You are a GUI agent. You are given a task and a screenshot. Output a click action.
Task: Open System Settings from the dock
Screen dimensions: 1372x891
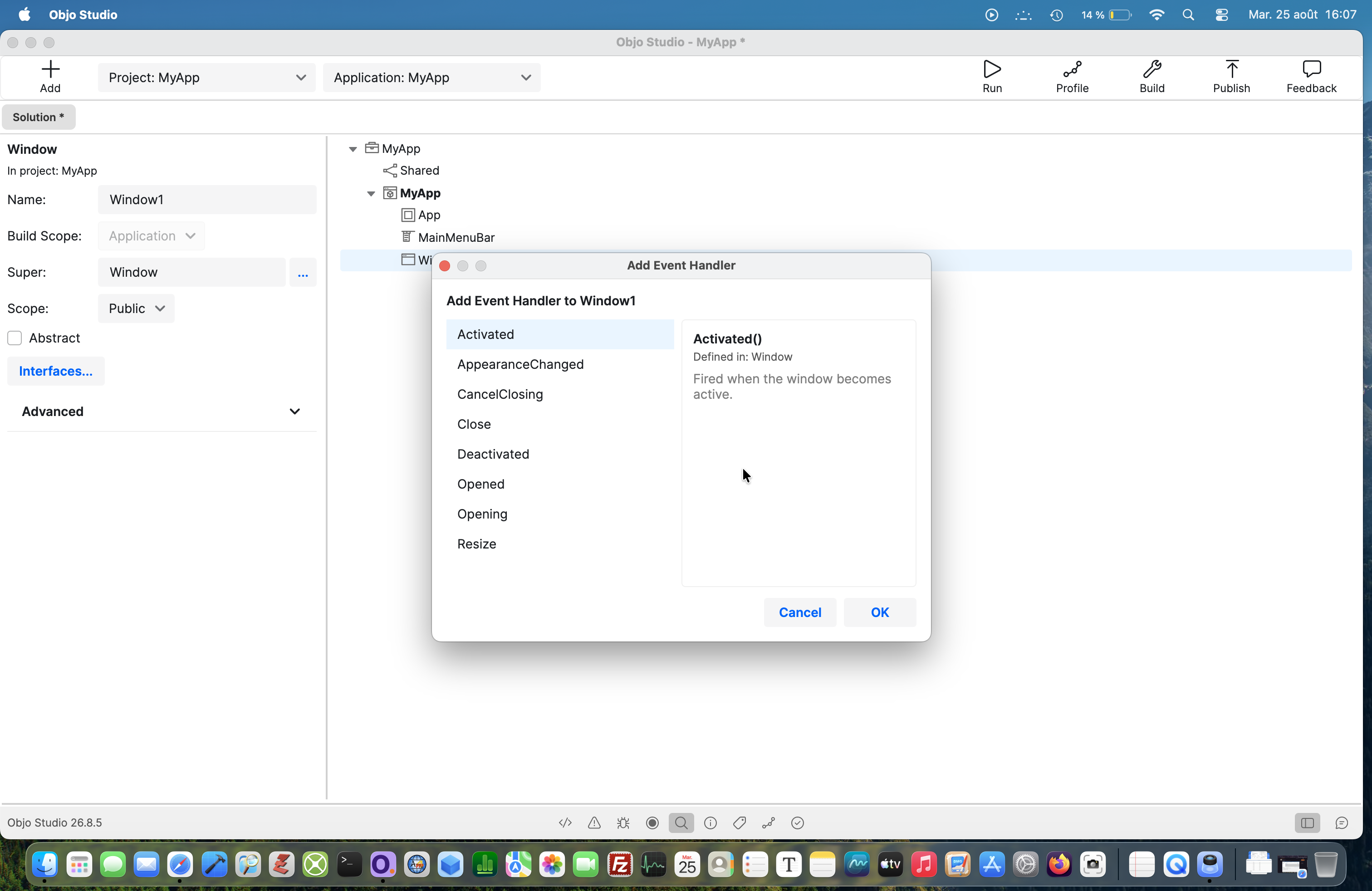tap(1025, 865)
